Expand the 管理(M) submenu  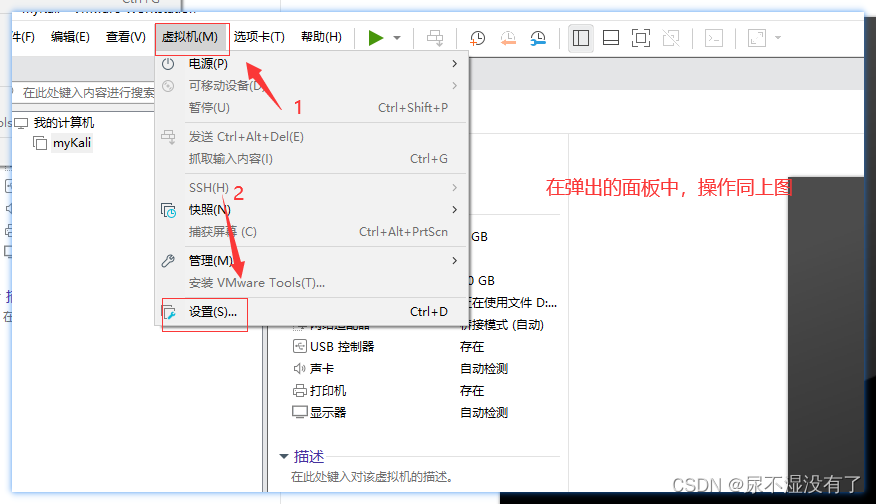click(312, 260)
